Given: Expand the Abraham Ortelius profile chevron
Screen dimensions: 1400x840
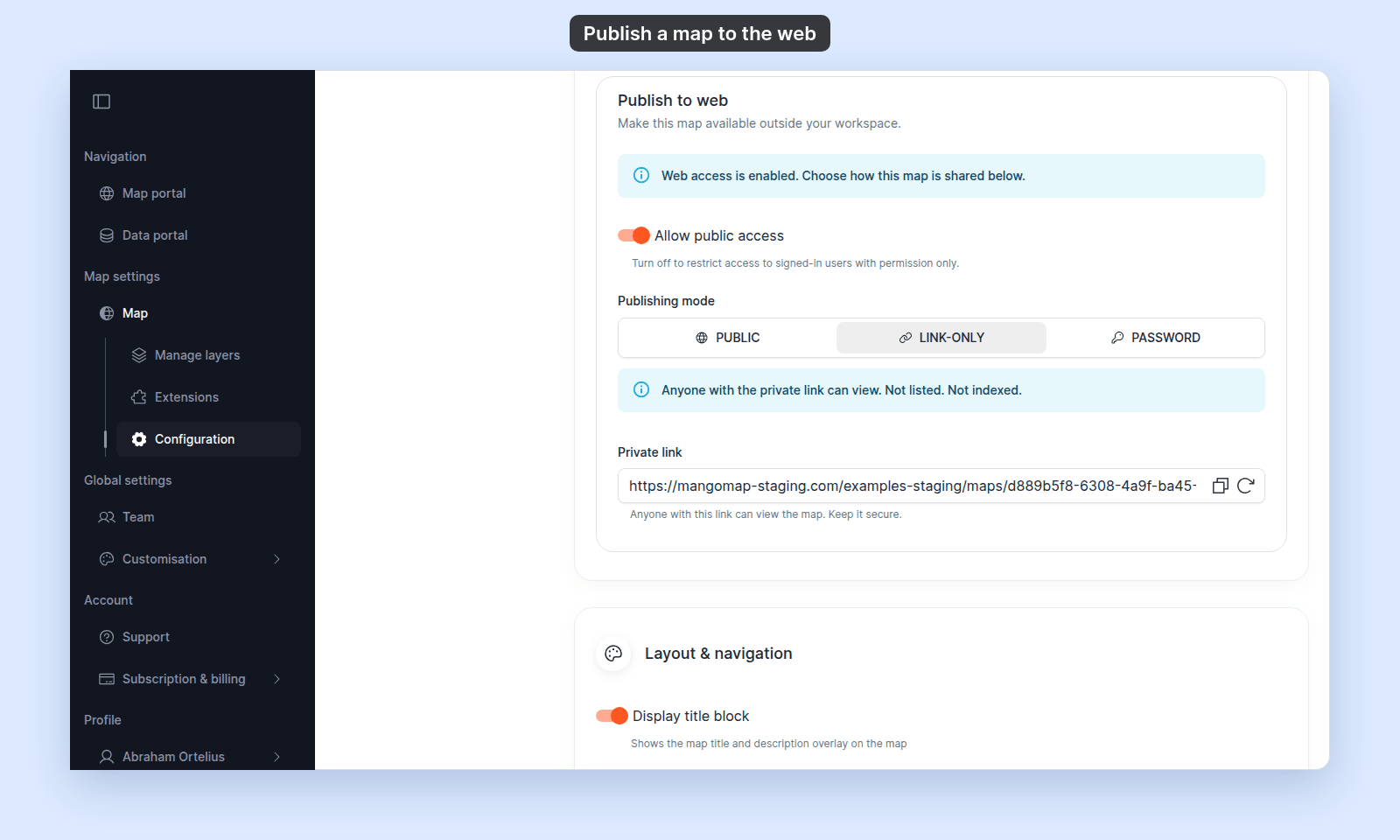Looking at the screenshot, I should pos(276,757).
